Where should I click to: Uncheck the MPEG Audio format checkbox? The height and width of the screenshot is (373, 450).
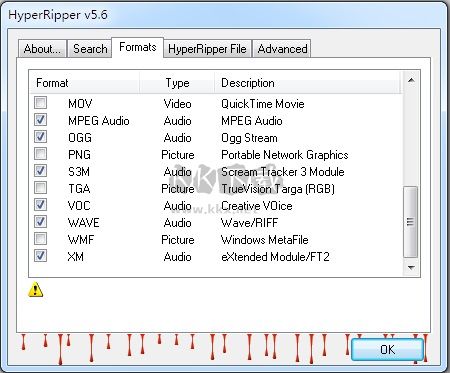click(x=40, y=120)
